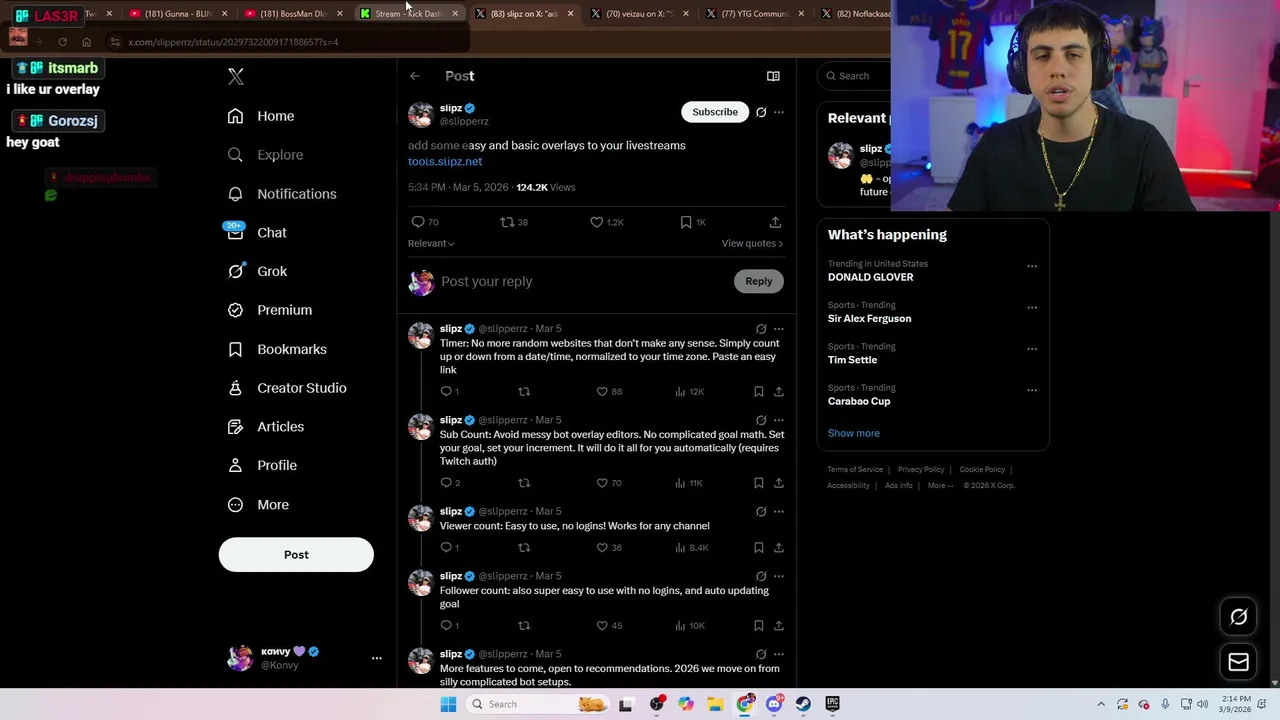Open more menu on Viewer count reply
The image size is (1280, 720).
pos(779,511)
